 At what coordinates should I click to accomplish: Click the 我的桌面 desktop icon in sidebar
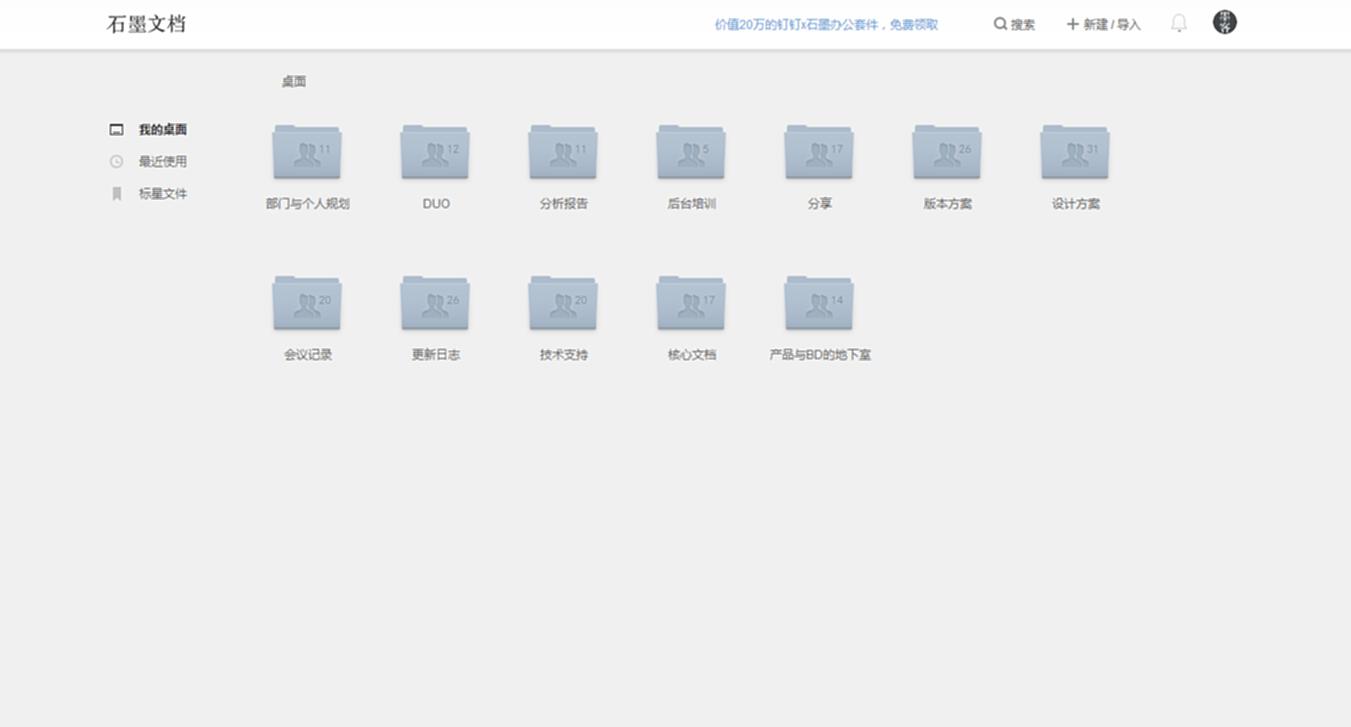(x=117, y=130)
